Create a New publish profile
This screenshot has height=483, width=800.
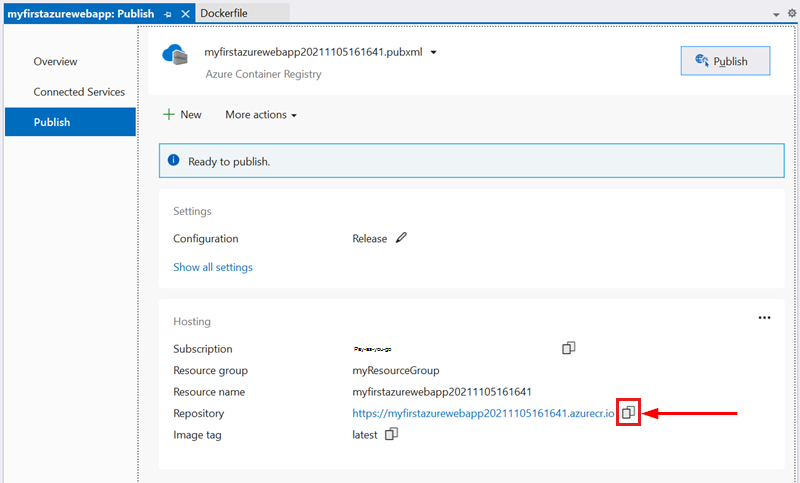[x=182, y=114]
